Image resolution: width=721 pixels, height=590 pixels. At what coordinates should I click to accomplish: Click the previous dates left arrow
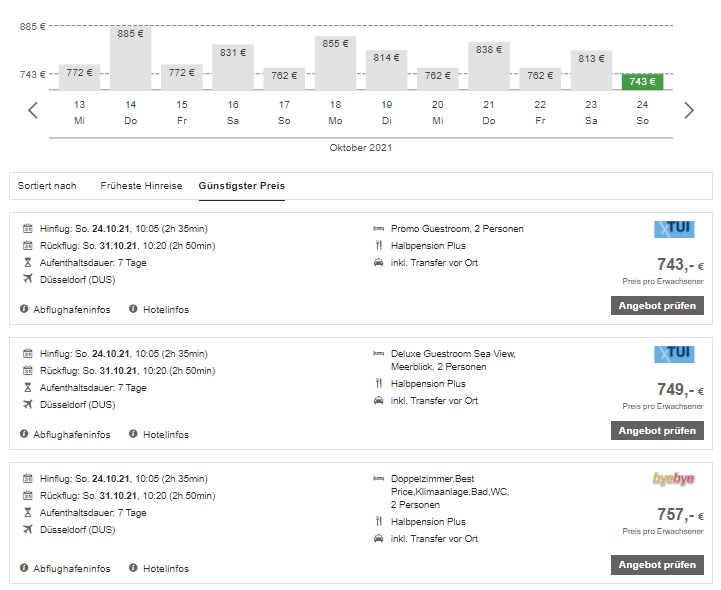pyautogui.click(x=33, y=110)
